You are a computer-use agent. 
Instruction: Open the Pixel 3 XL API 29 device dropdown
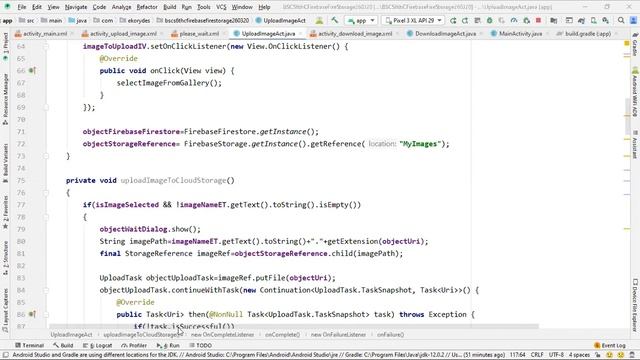click(x=413, y=20)
